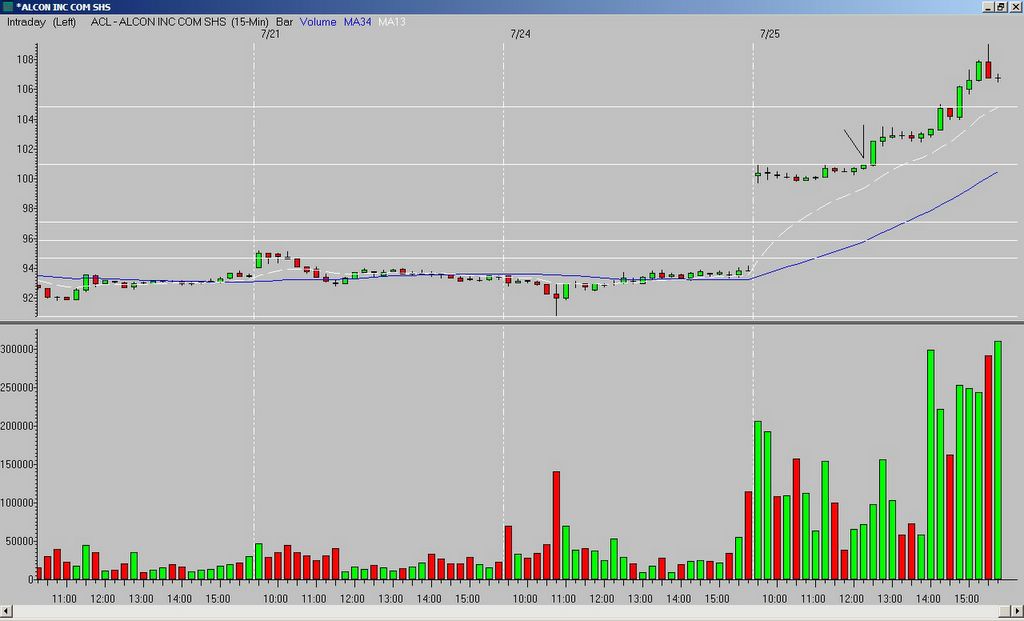Click the chart window icon in title bar

[7, 7]
